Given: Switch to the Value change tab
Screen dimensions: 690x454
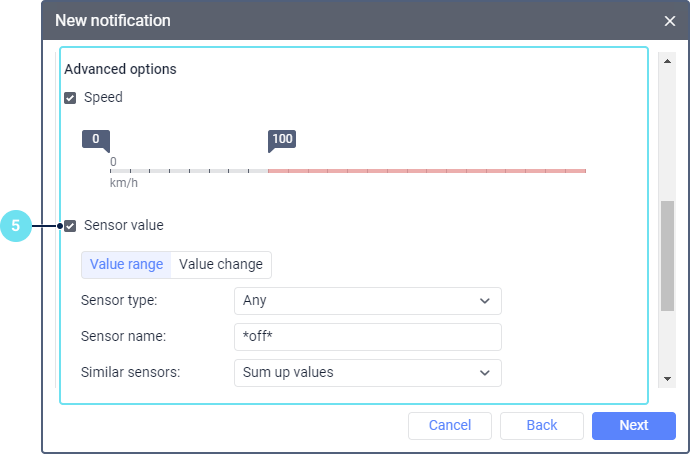Looking at the screenshot, I should [x=221, y=264].
